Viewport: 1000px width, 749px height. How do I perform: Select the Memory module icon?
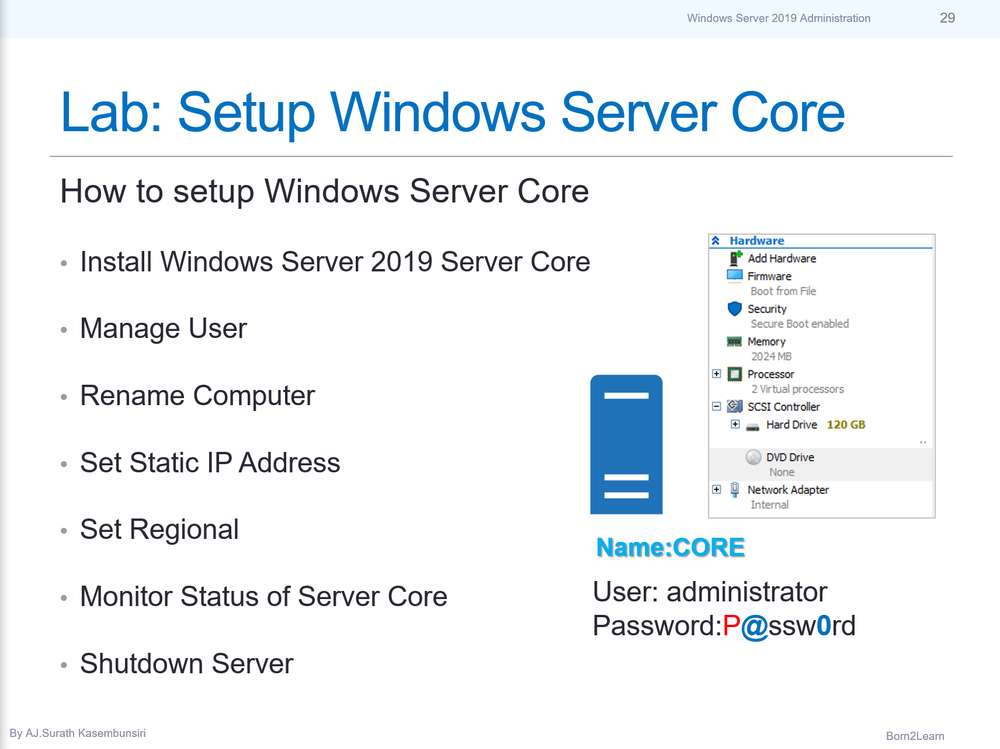pyautogui.click(x=734, y=341)
